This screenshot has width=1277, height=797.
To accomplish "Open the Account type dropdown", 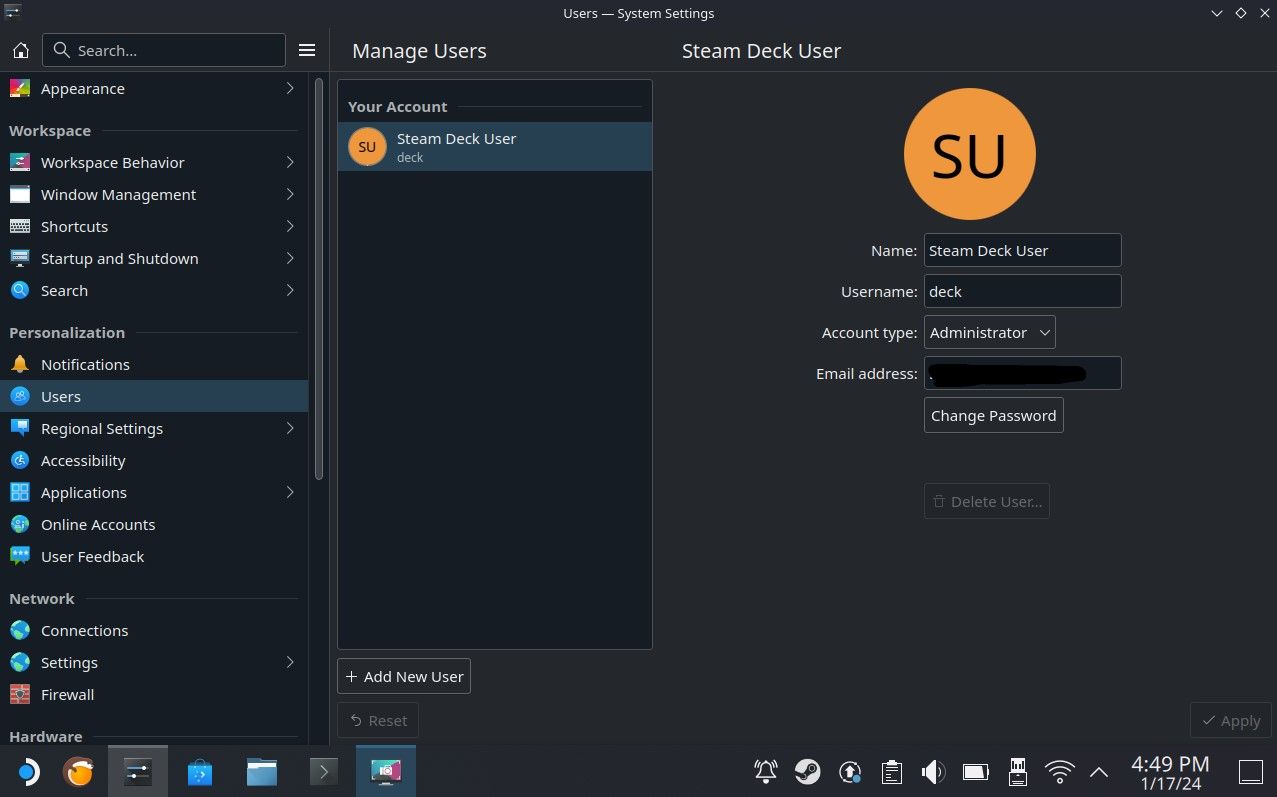I will click(x=988, y=332).
